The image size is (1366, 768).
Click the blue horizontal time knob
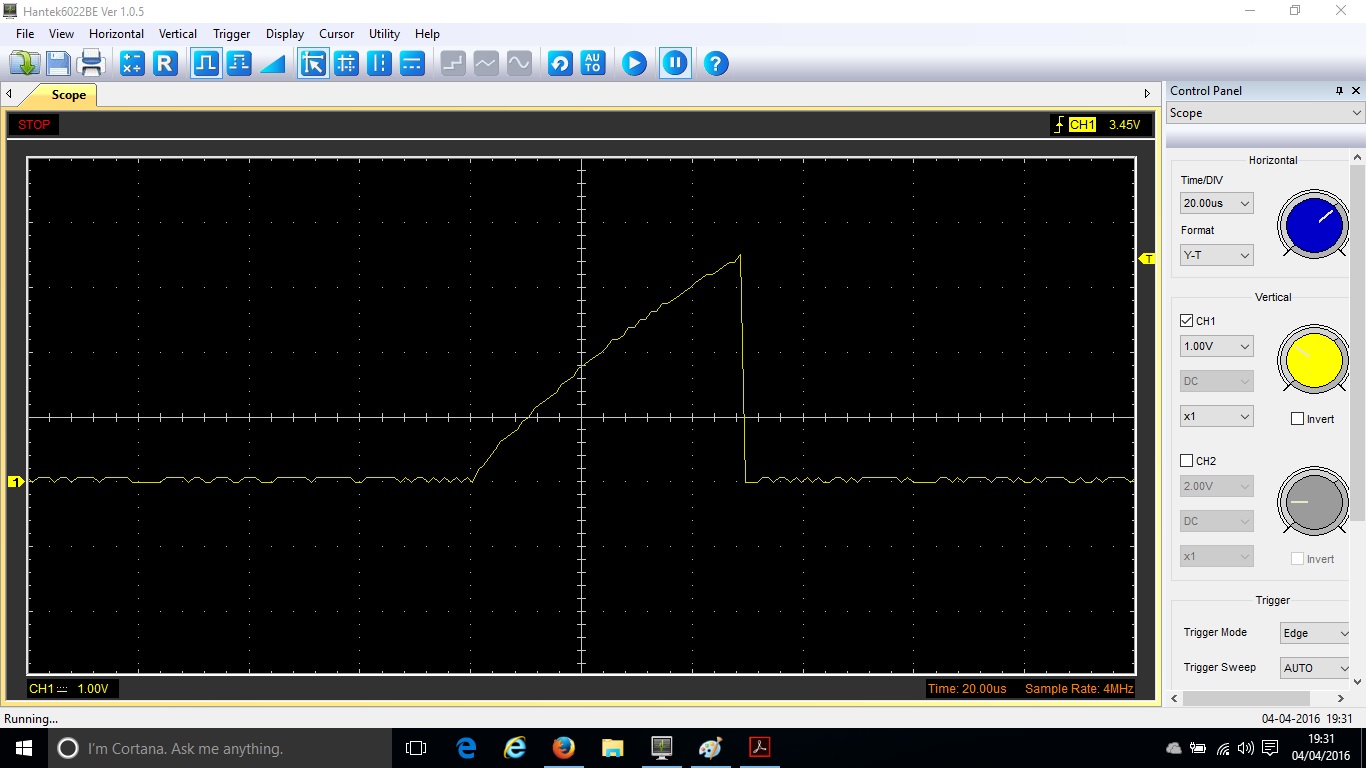(1313, 225)
